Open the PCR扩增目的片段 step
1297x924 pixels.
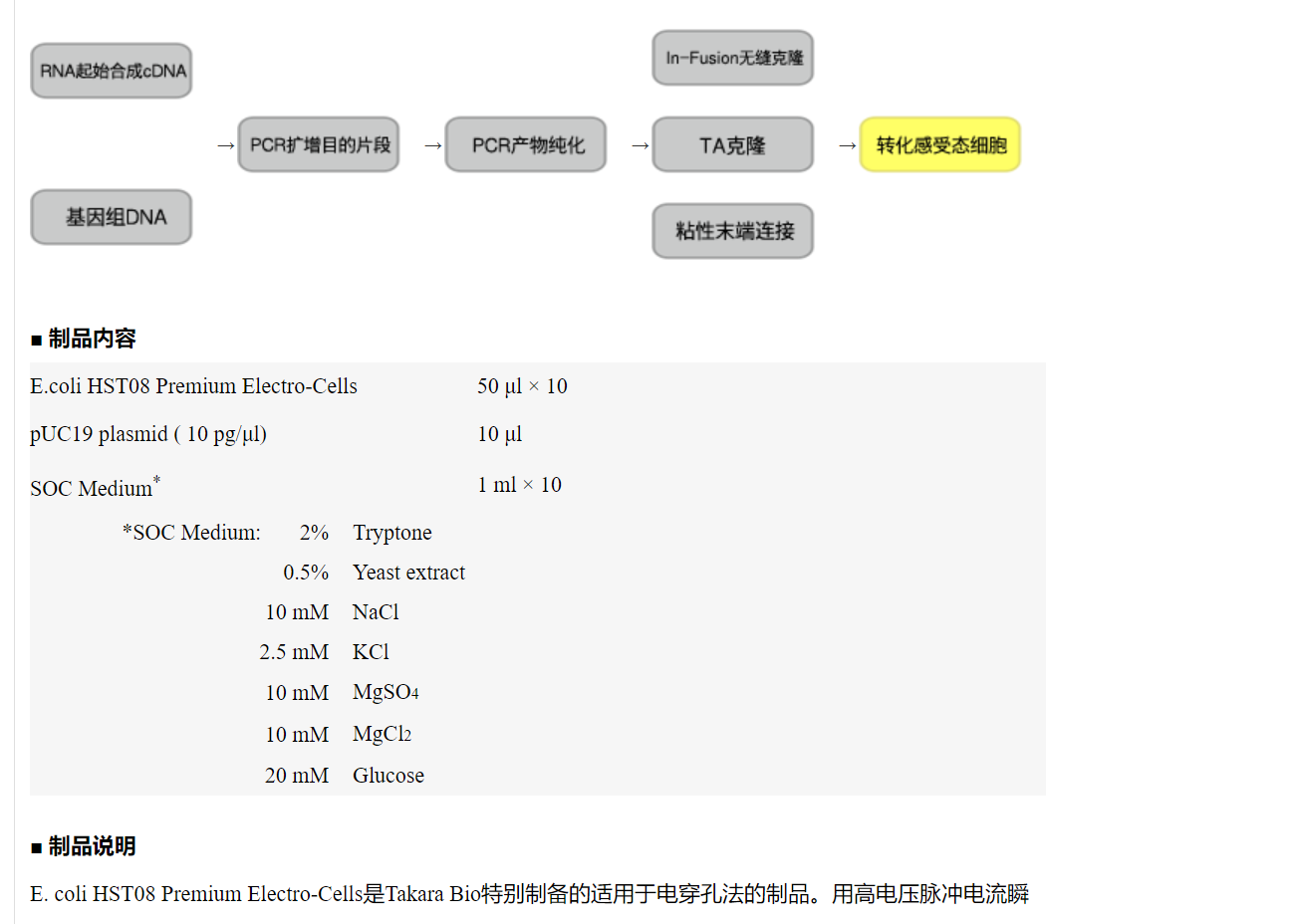(x=319, y=145)
